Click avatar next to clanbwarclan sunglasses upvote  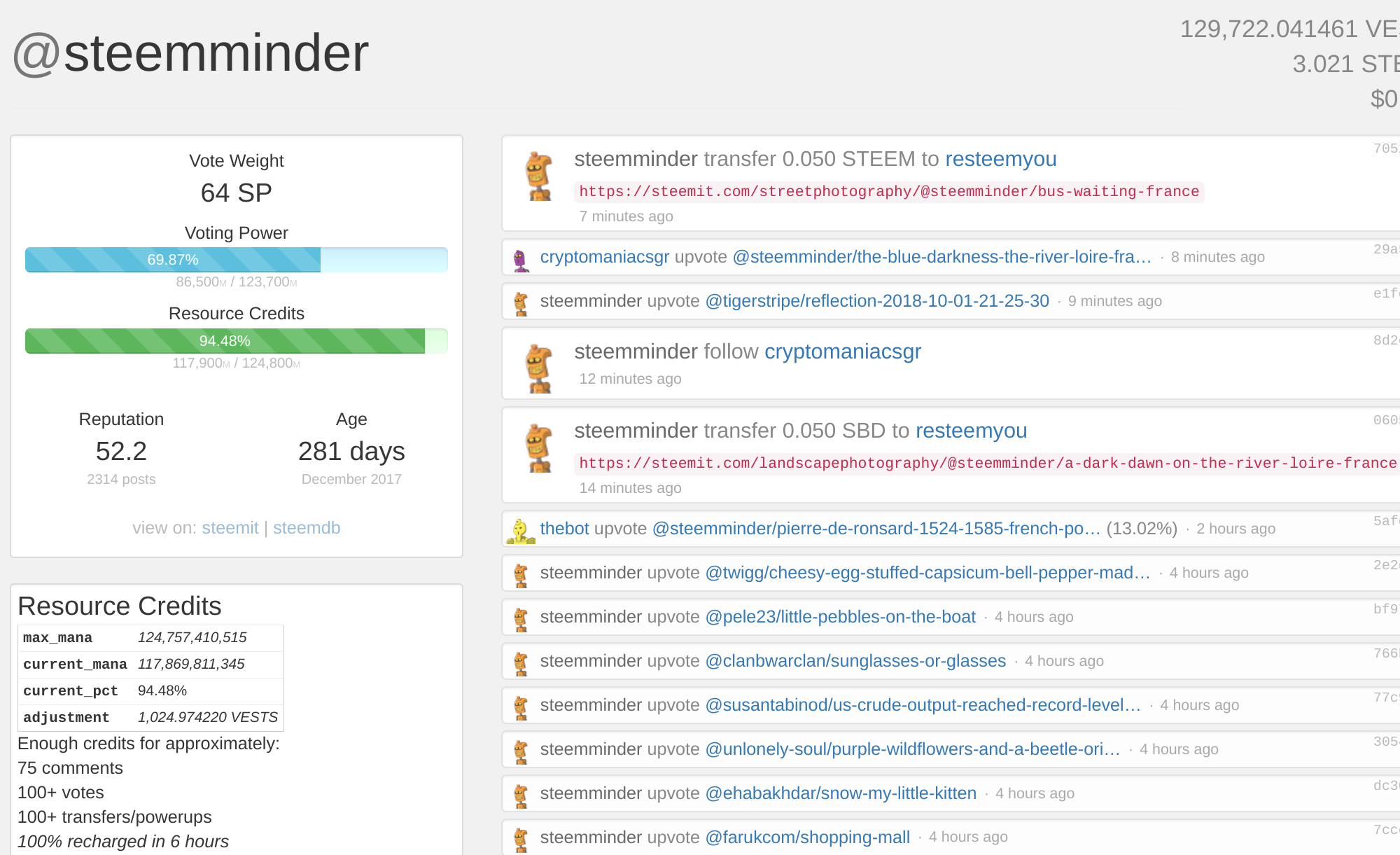coord(521,665)
